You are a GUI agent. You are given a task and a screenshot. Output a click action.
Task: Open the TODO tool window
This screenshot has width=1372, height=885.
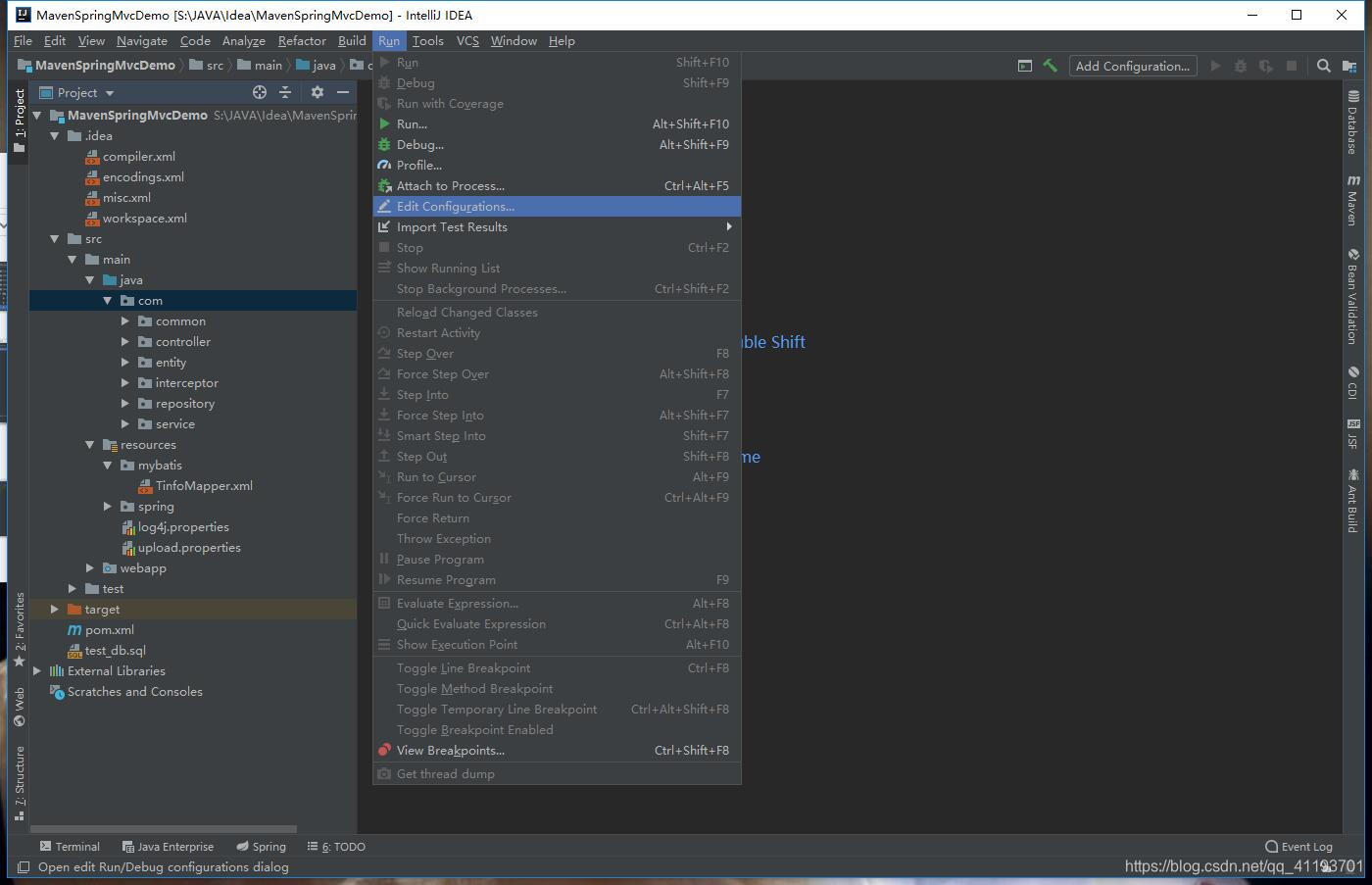pos(336,847)
